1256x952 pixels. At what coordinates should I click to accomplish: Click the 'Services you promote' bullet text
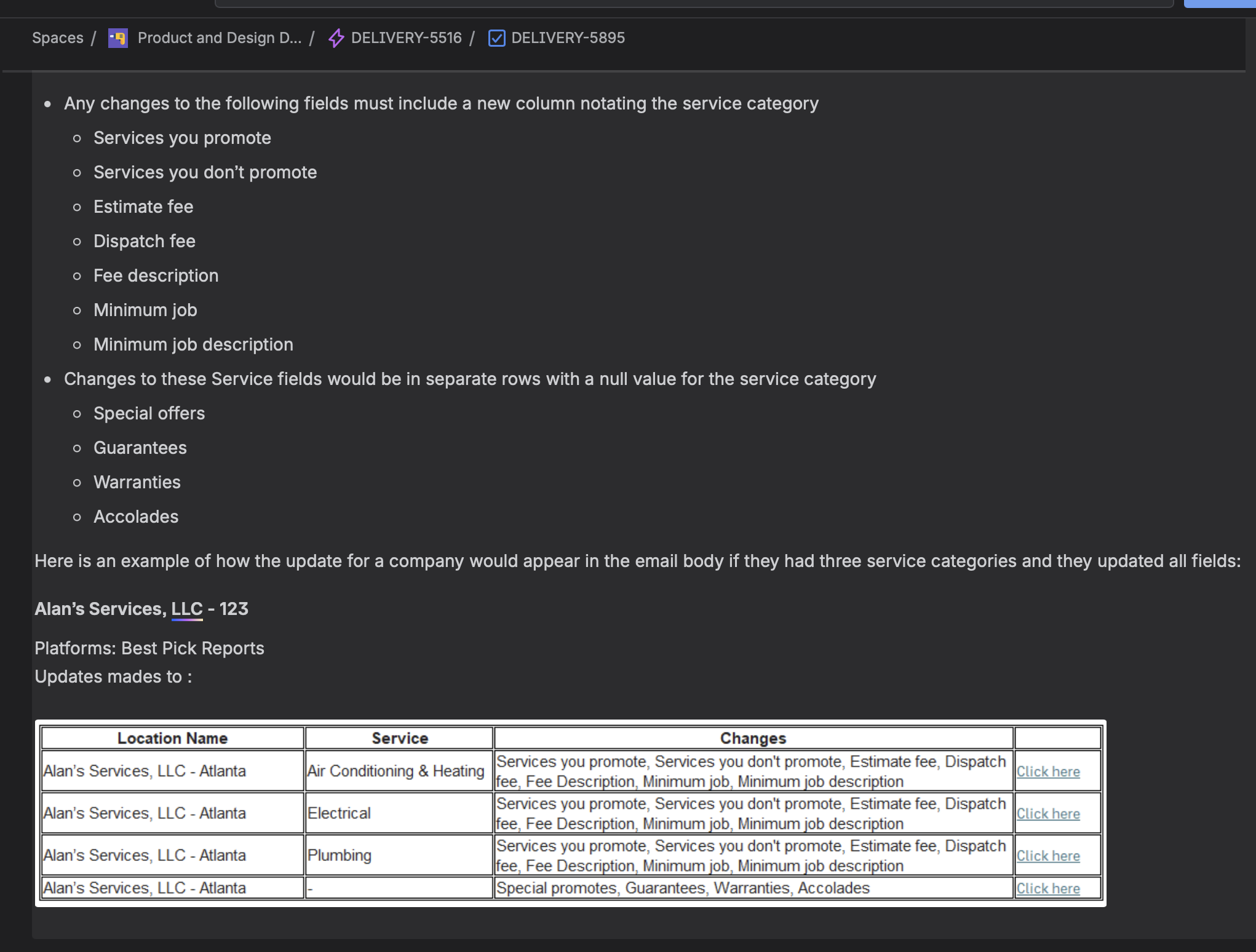pos(182,138)
